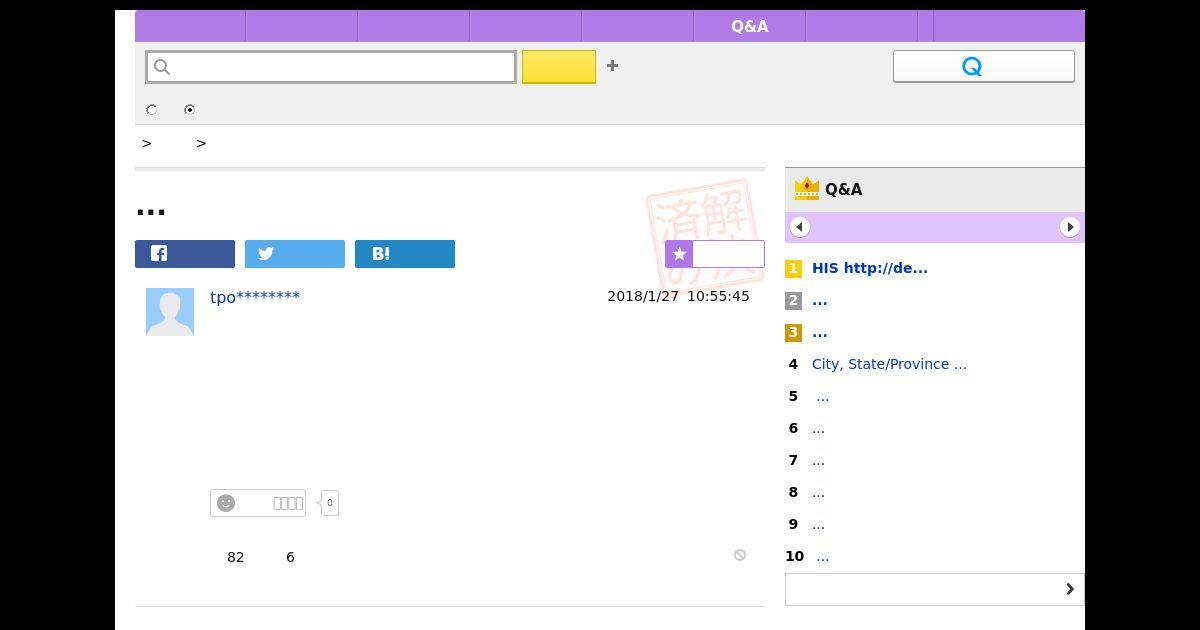Click the reaction count bubble showing 0
This screenshot has width=1200, height=630.
click(x=329, y=503)
